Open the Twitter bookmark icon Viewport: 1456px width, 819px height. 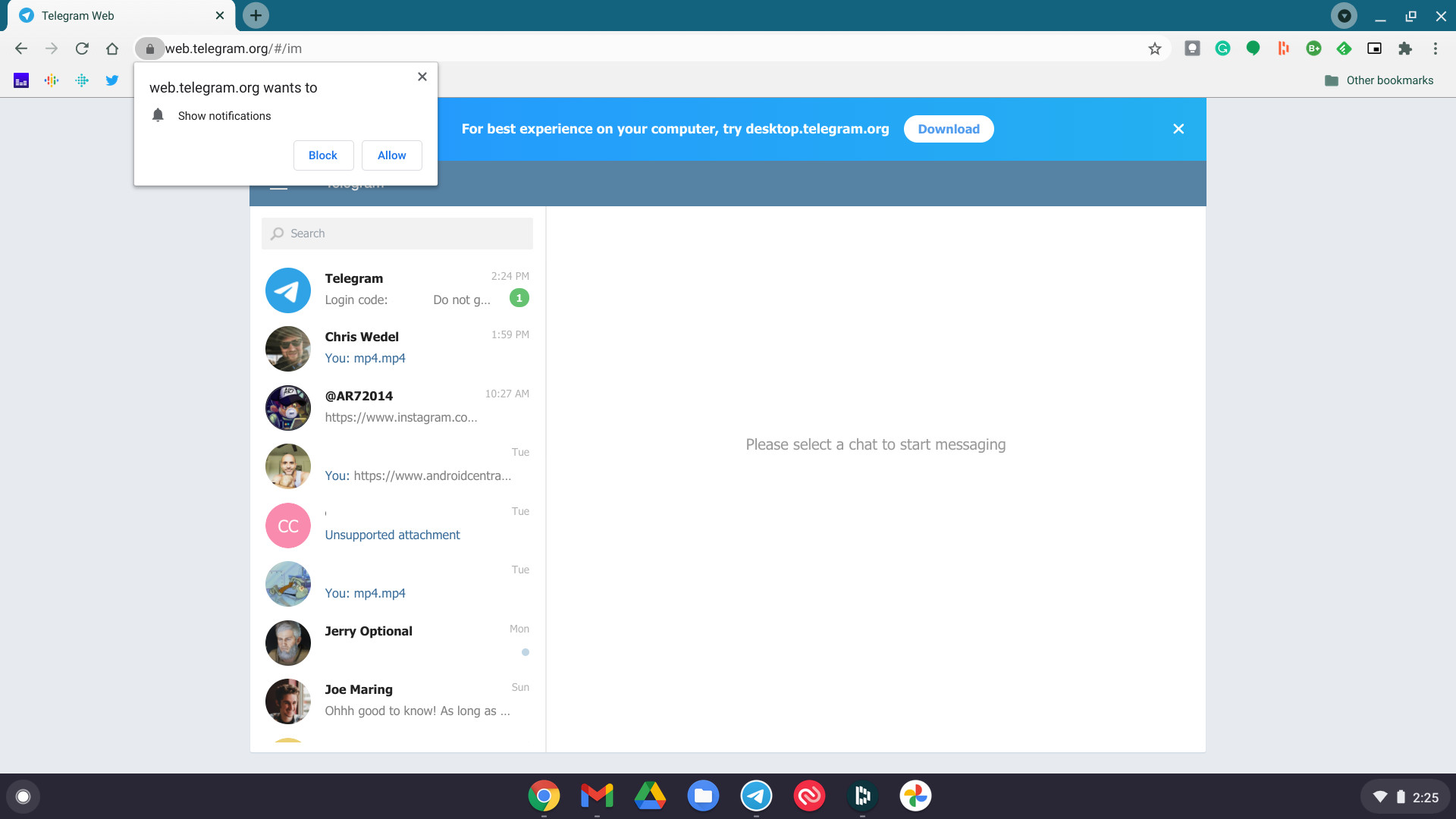[x=112, y=80]
